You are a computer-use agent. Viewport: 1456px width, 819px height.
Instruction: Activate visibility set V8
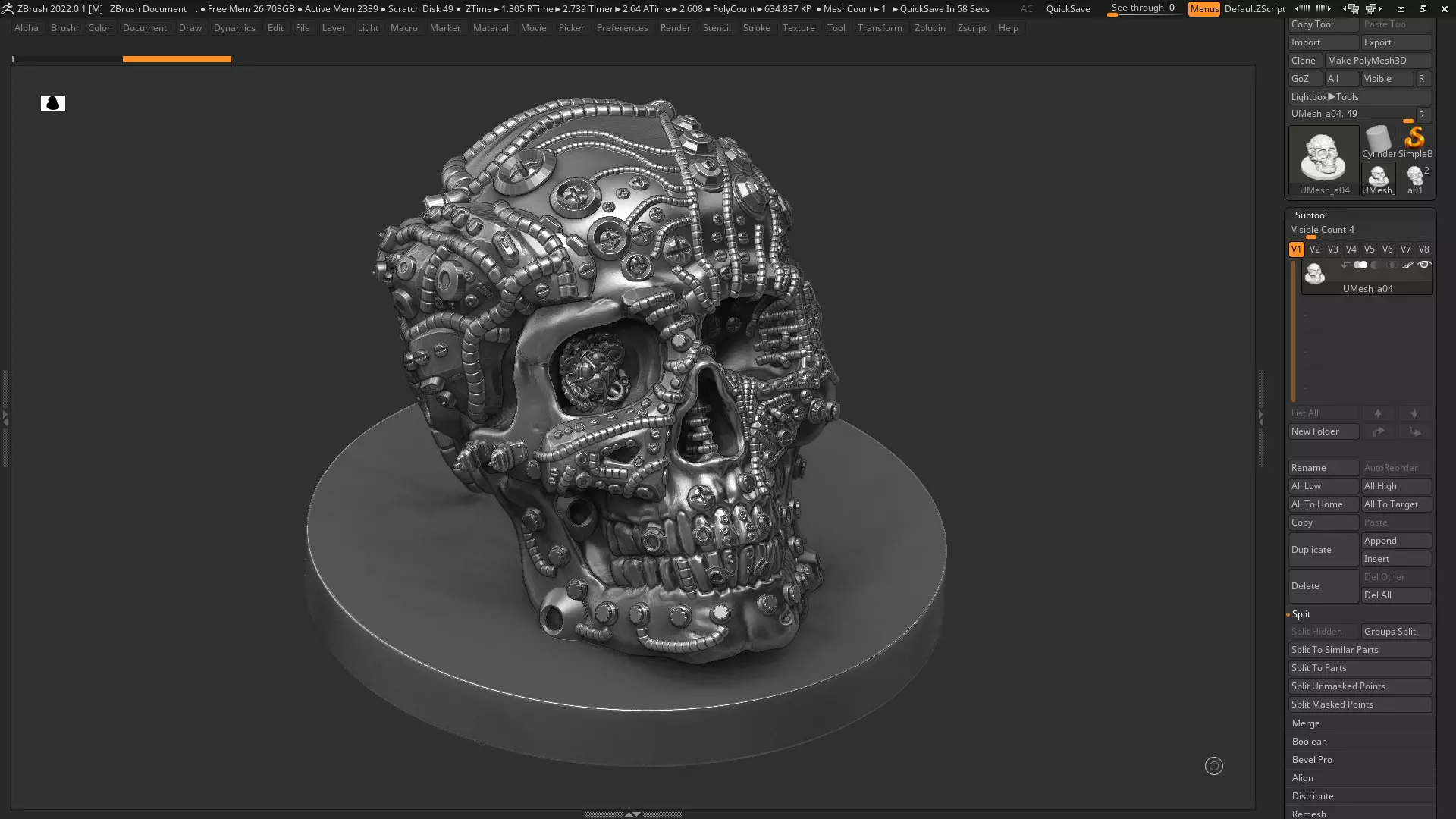point(1423,249)
